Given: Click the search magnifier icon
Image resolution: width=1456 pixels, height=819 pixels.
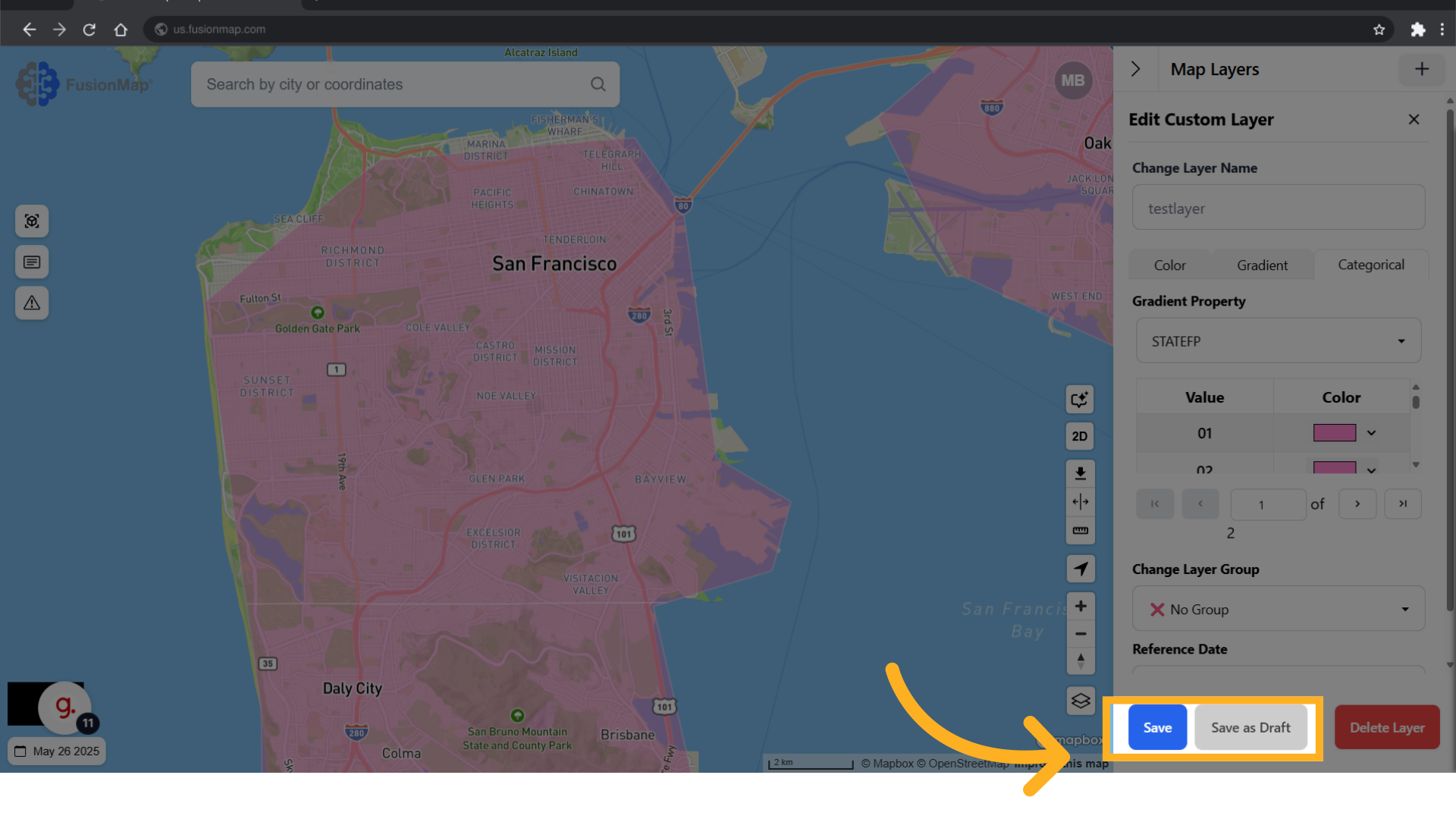Looking at the screenshot, I should click(x=598, y=84).
